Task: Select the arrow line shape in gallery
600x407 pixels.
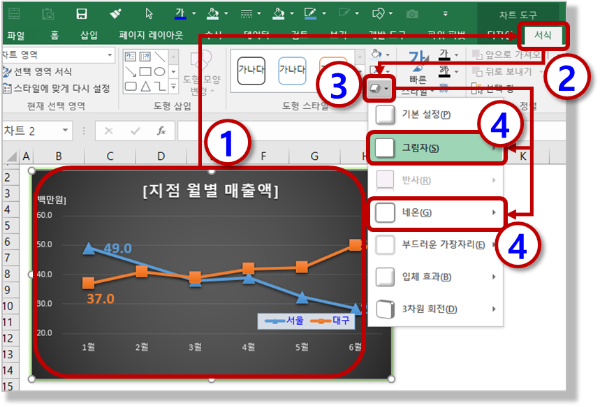Action: click(130, 72)
